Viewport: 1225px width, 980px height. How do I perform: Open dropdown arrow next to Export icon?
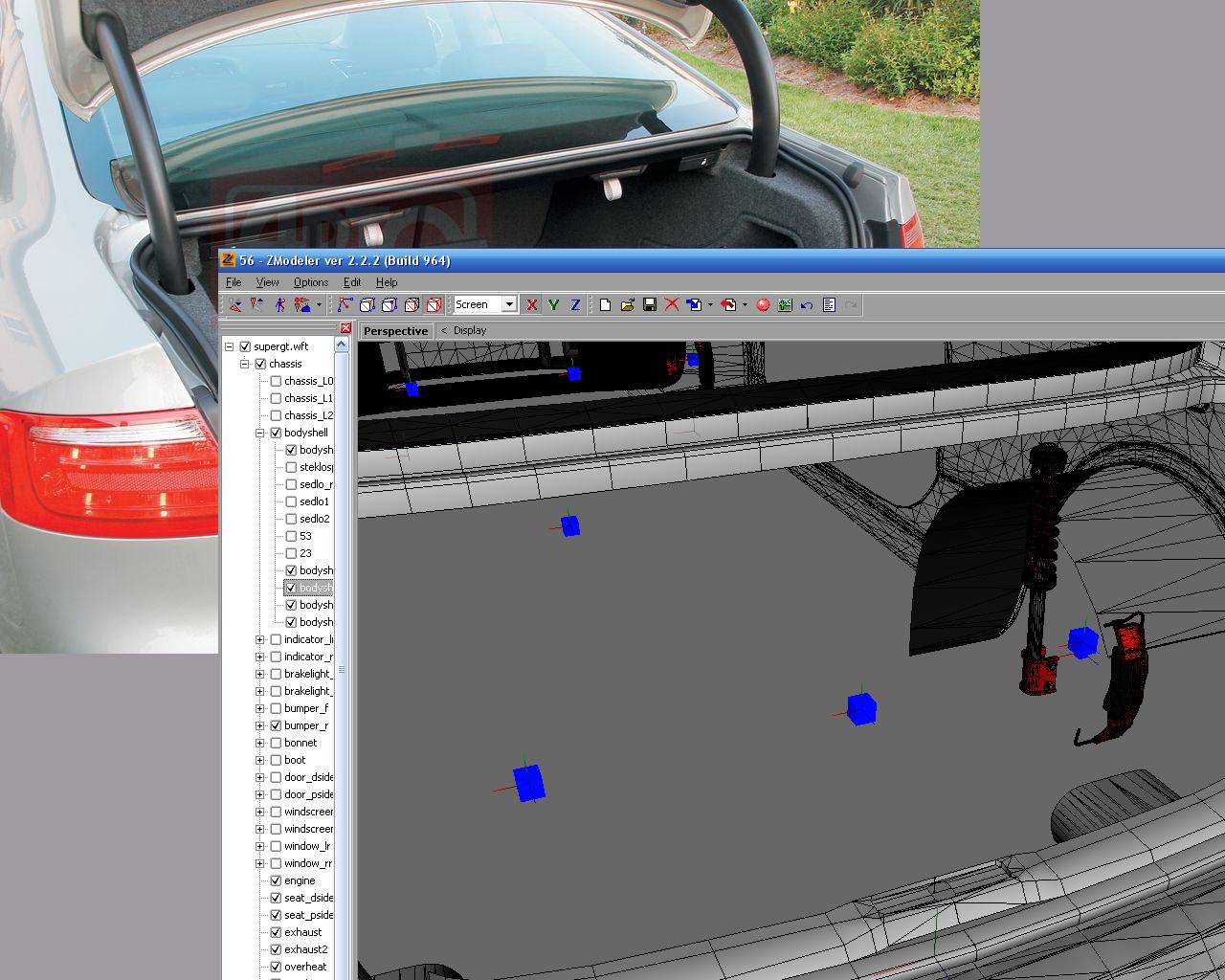click(x=745, y=304)
